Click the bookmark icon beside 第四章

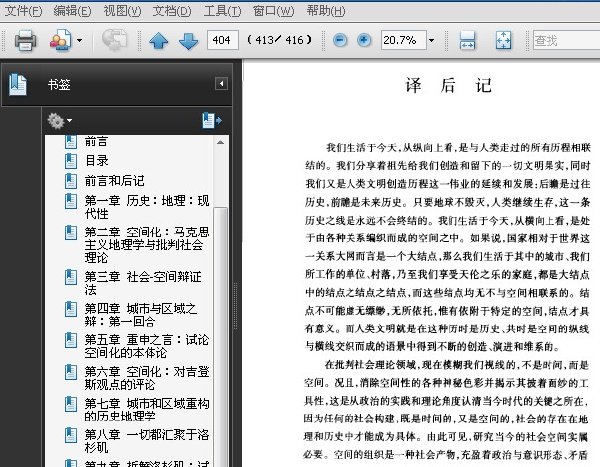[71, 309]
